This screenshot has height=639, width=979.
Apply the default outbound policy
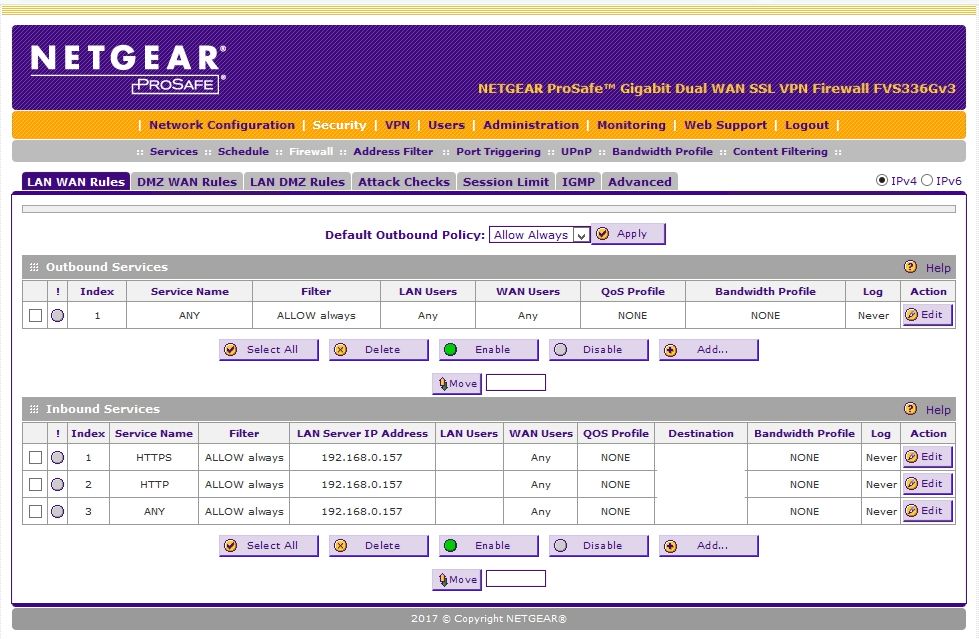click(628, 234)
